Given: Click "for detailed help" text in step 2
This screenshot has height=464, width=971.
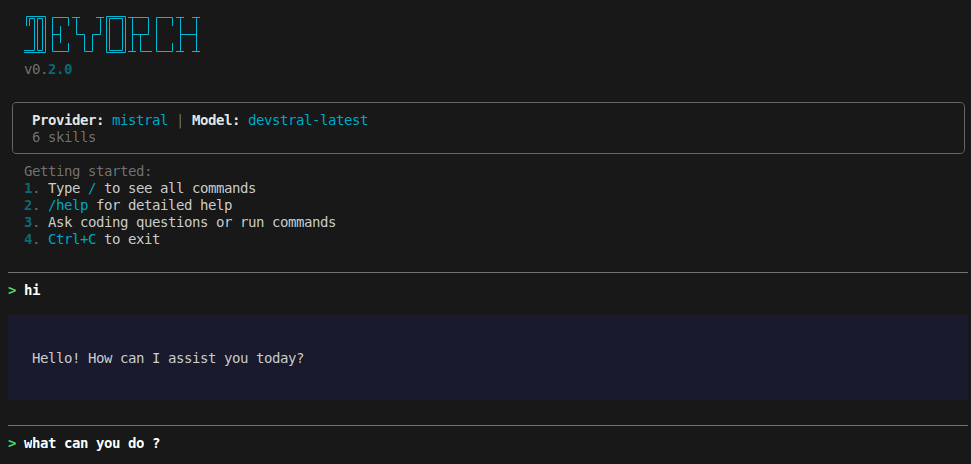Looking at the screenshot, I should (164, 205).
